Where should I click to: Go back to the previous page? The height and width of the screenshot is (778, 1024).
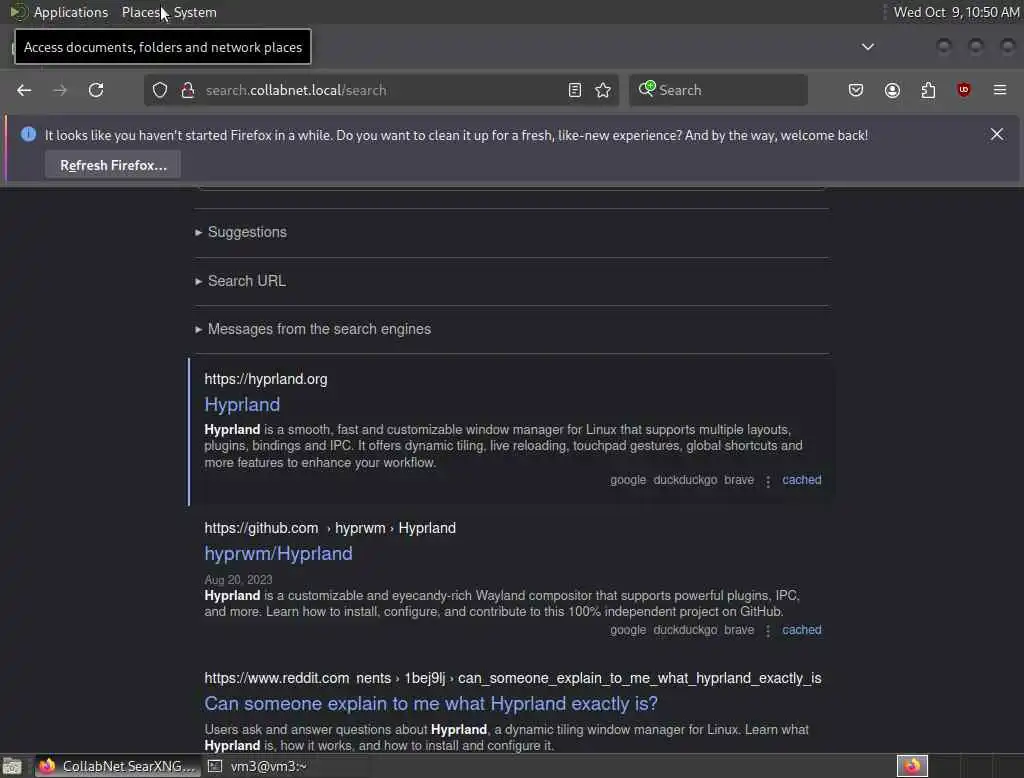pyautogui.click(x=24, y=90)
